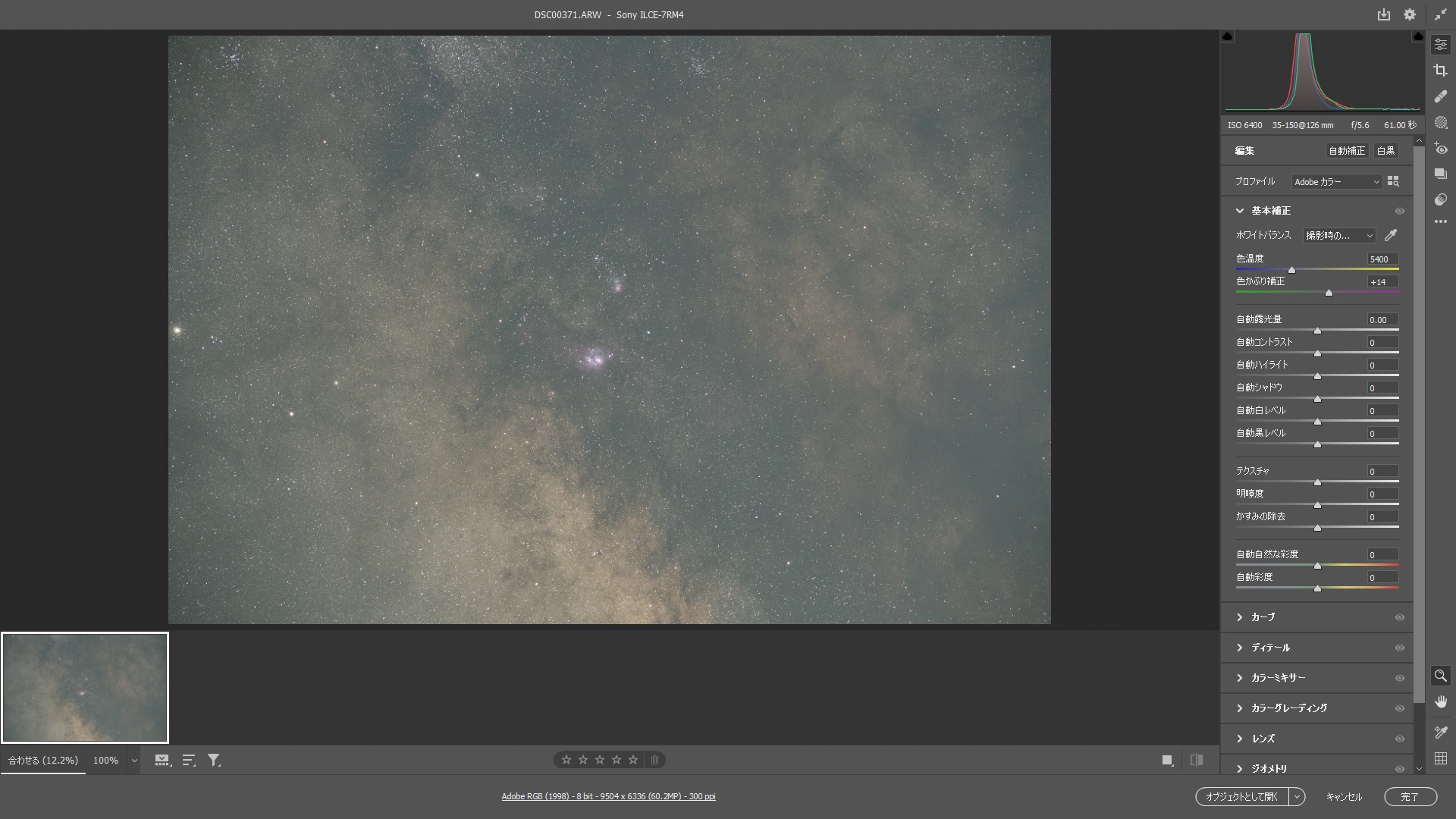This screenshot has width=1456, height=819.
Task: Toggle the ディテール panel eye icon
Action: [x=1400, y=648]
